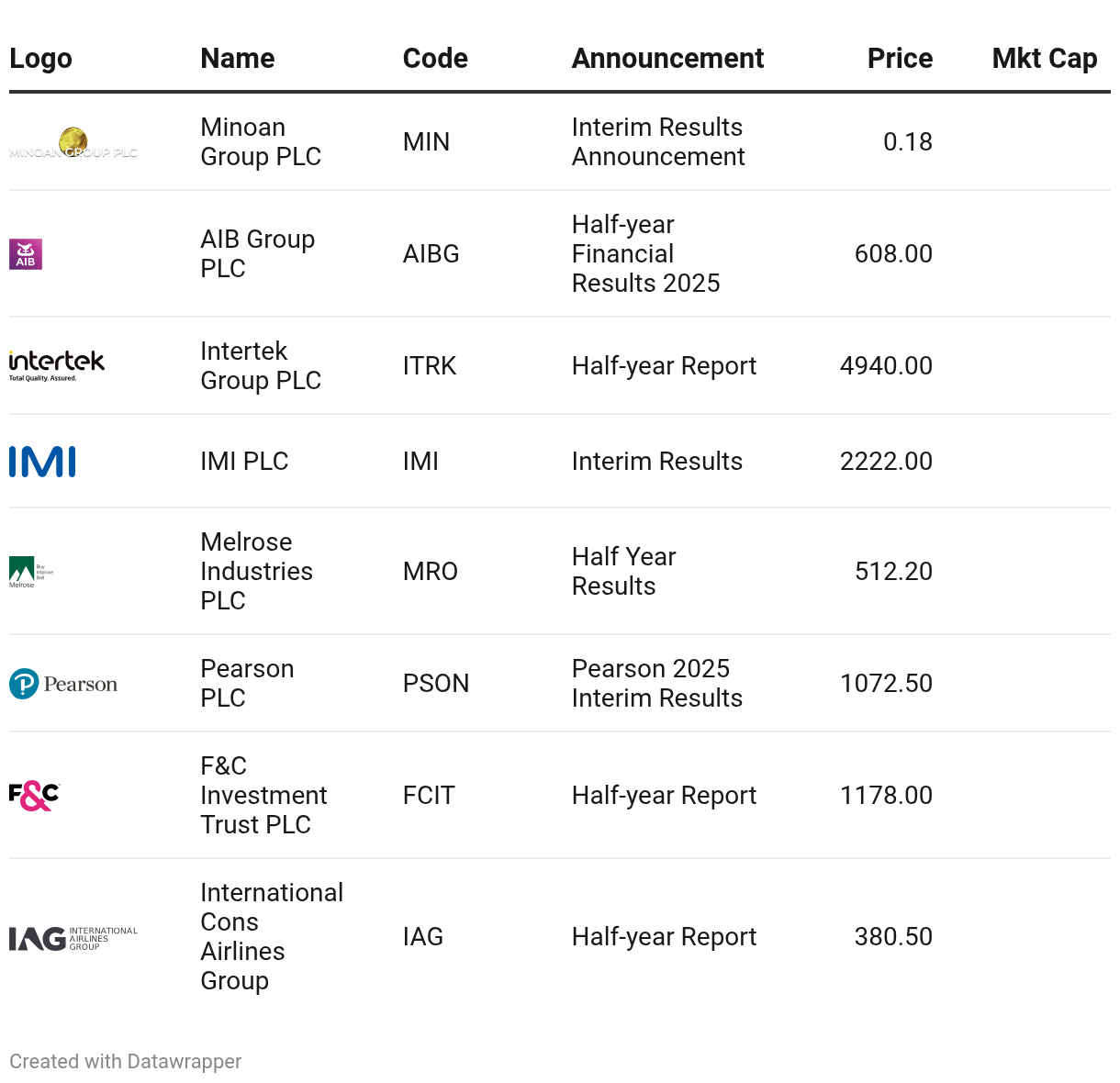Viewport: 1120px width, 1083px height.
Task: Select the ITRK ticker code
Action: pos(430,366)
